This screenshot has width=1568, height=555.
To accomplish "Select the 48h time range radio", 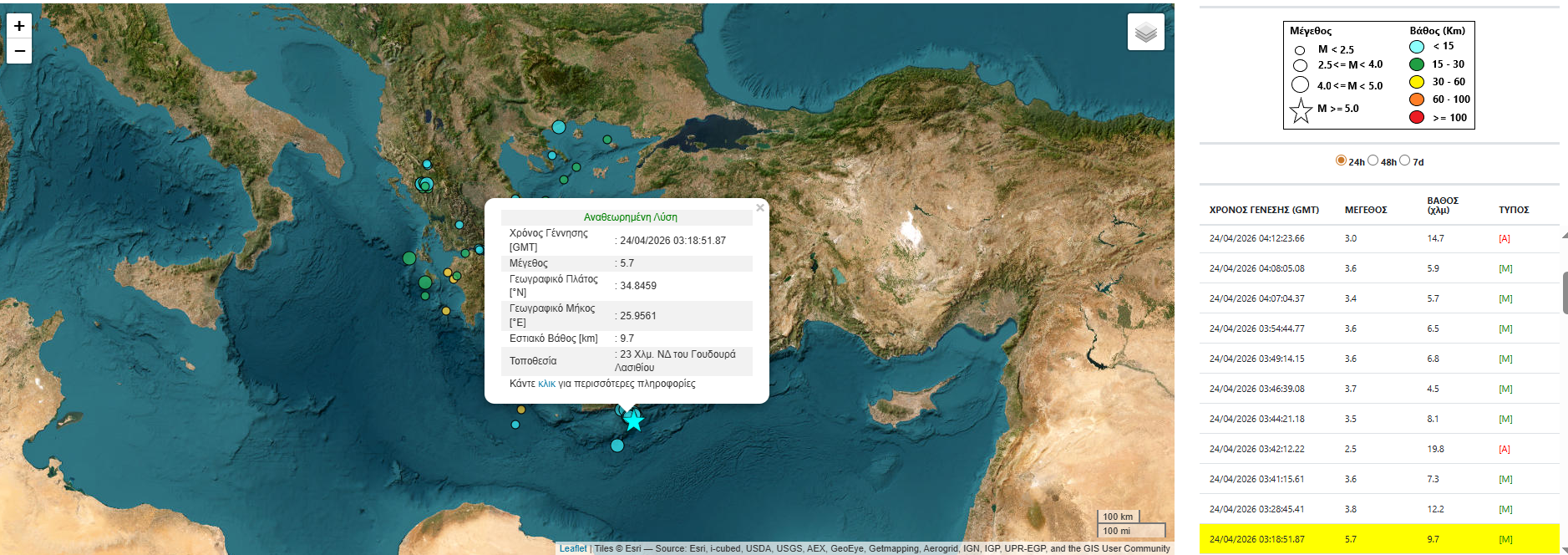I will 1373,160.
